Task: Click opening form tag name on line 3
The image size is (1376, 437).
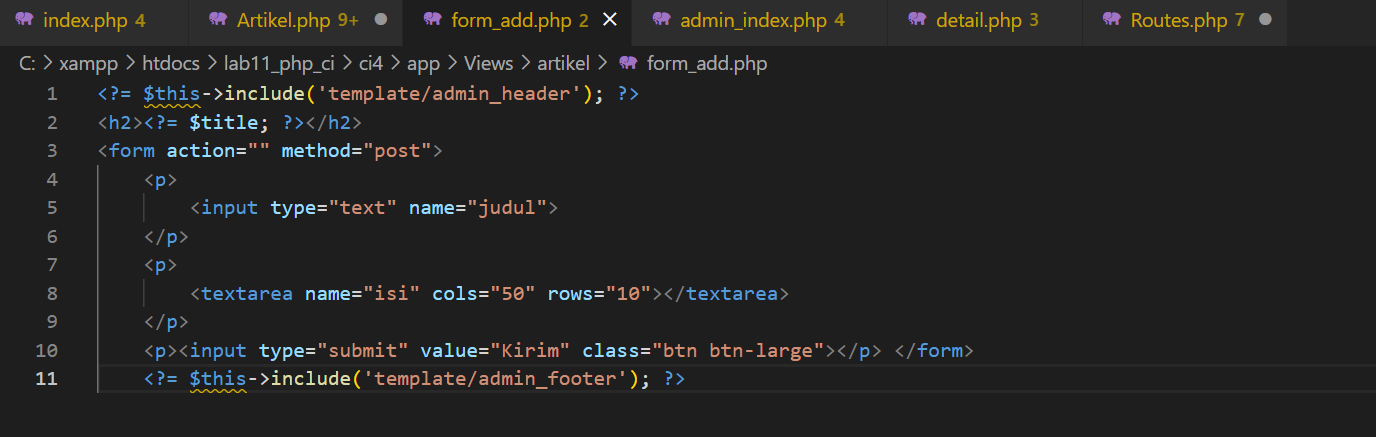Action: [x=132, y=151]
